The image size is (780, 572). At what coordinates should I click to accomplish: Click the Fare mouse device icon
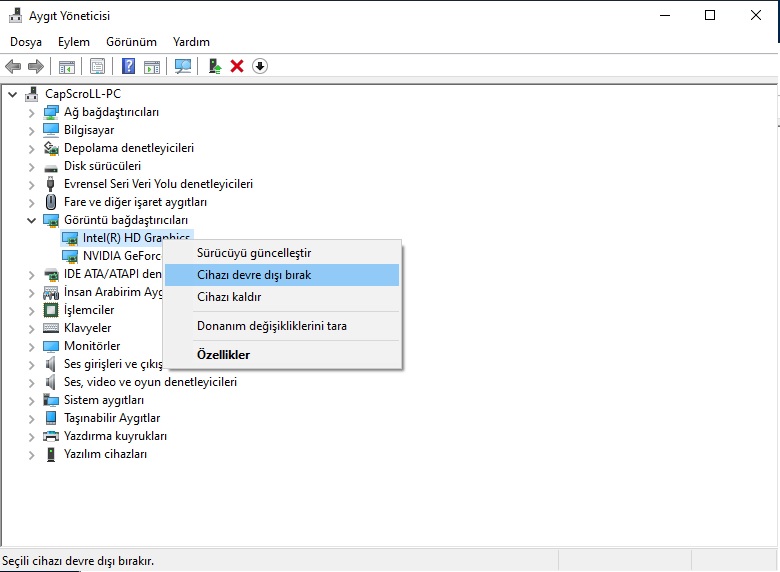[51, 202]
